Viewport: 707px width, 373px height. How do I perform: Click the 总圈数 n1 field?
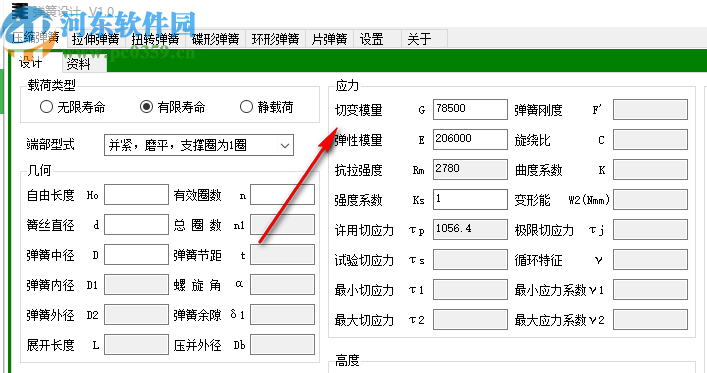[x=283, y=225]
